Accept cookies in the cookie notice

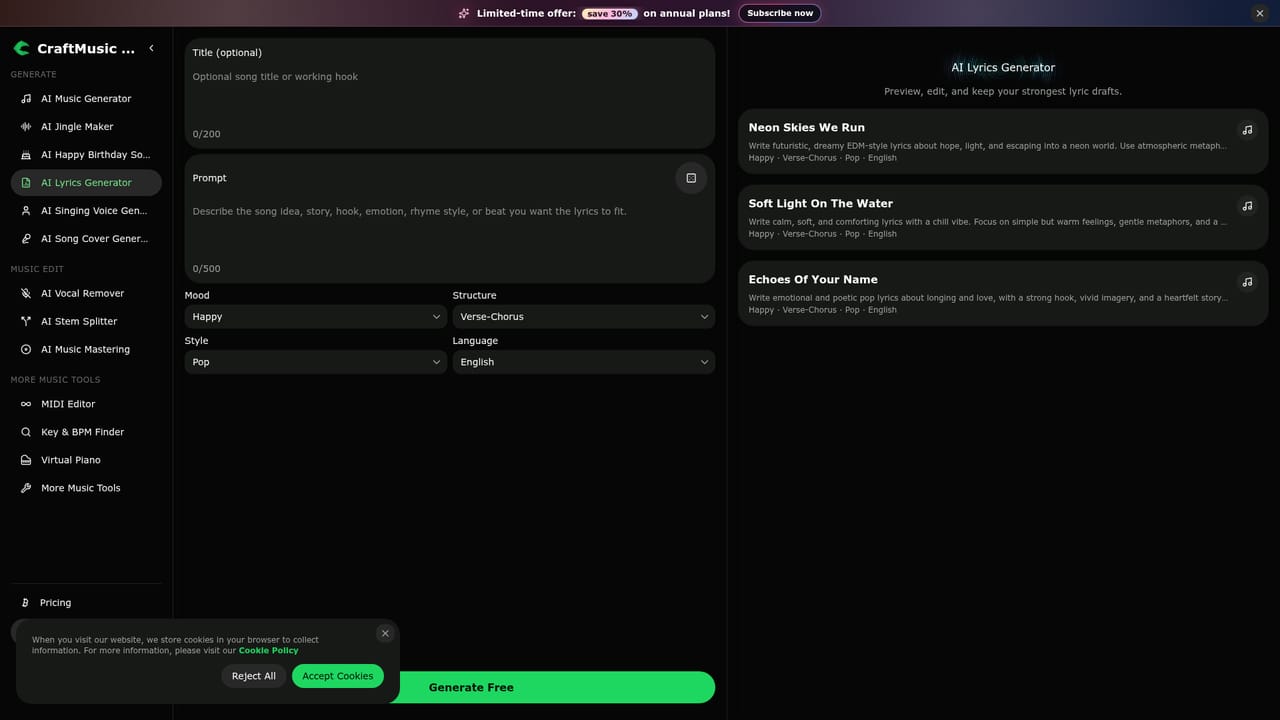pos(338,676)
